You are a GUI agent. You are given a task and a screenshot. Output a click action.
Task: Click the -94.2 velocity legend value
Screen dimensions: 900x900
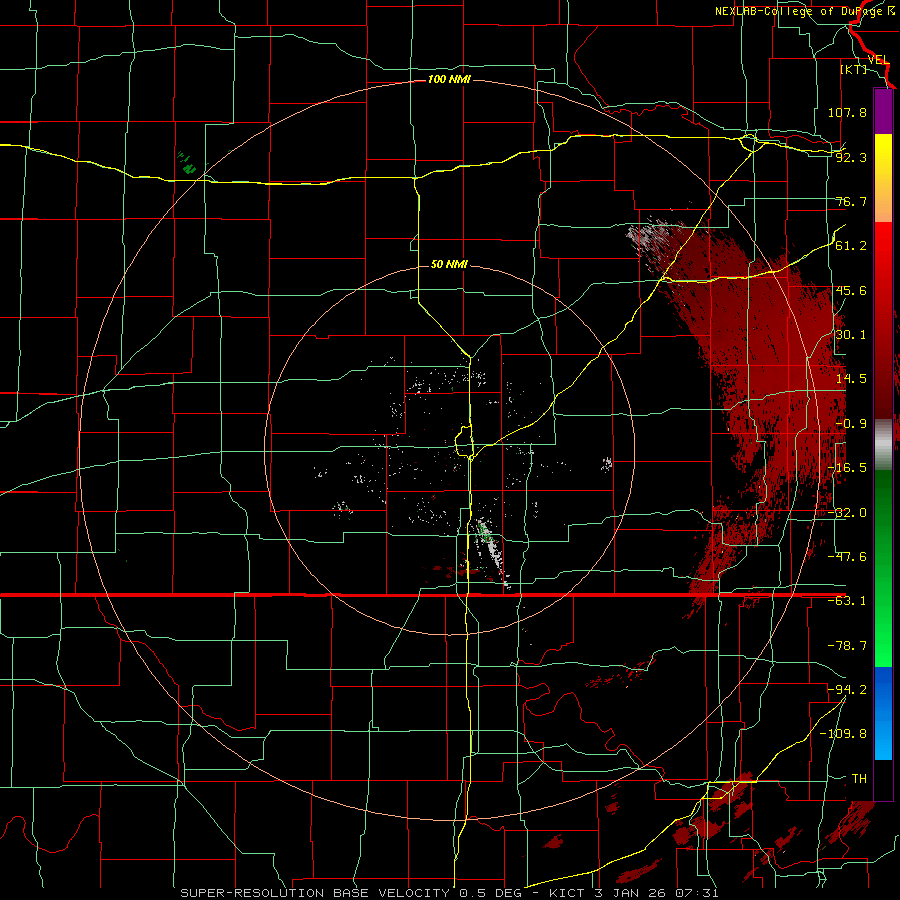pyautogui.click(x=847, y=689)
